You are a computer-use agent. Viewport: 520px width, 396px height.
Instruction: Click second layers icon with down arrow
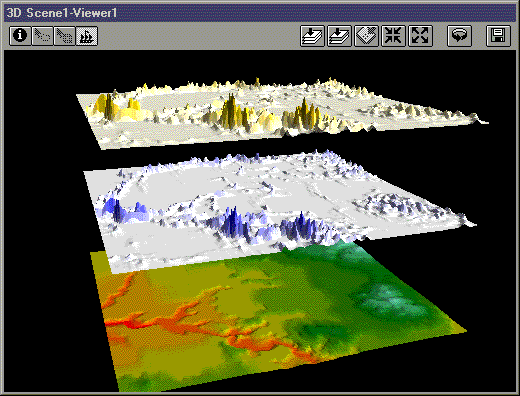(x=339, y=35)
